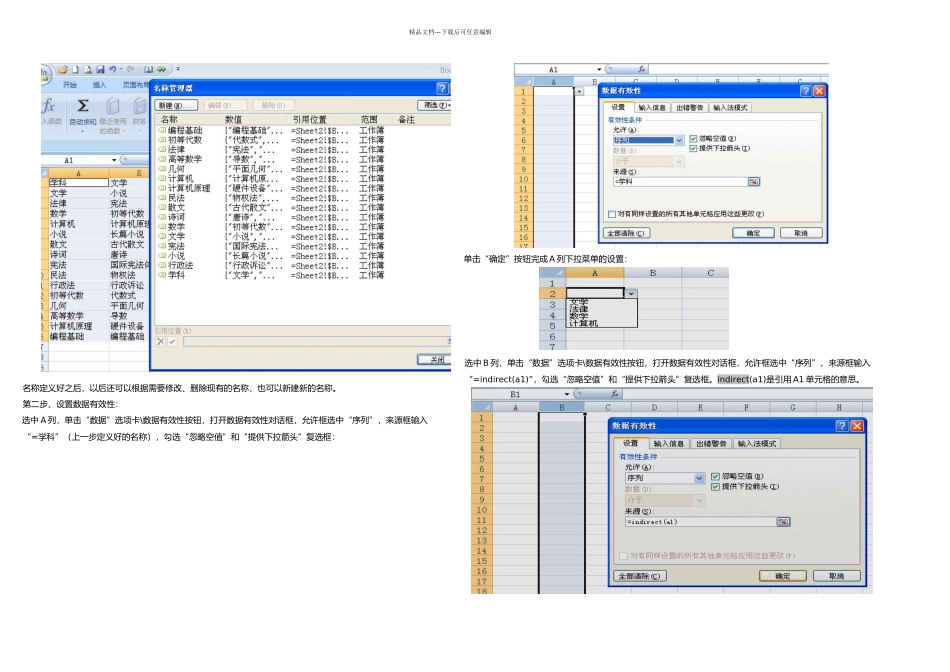Image resolution: width=950 pixels, height=672 pixels.
Task: Click the Save floppy icon in quick toolbar
Action: (100, 70)
